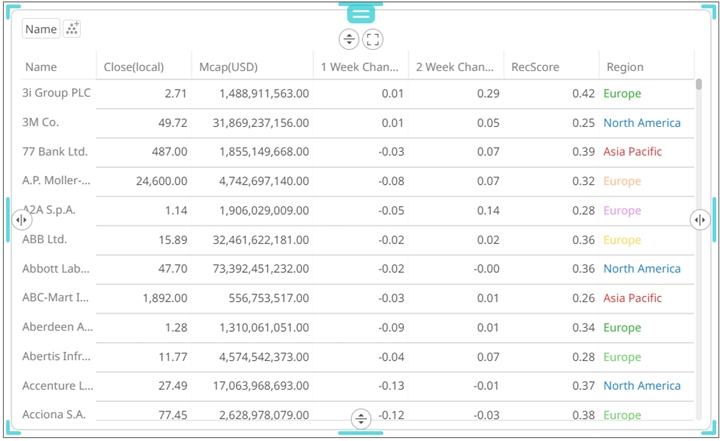Click the Name column header in table

(42, 67)
